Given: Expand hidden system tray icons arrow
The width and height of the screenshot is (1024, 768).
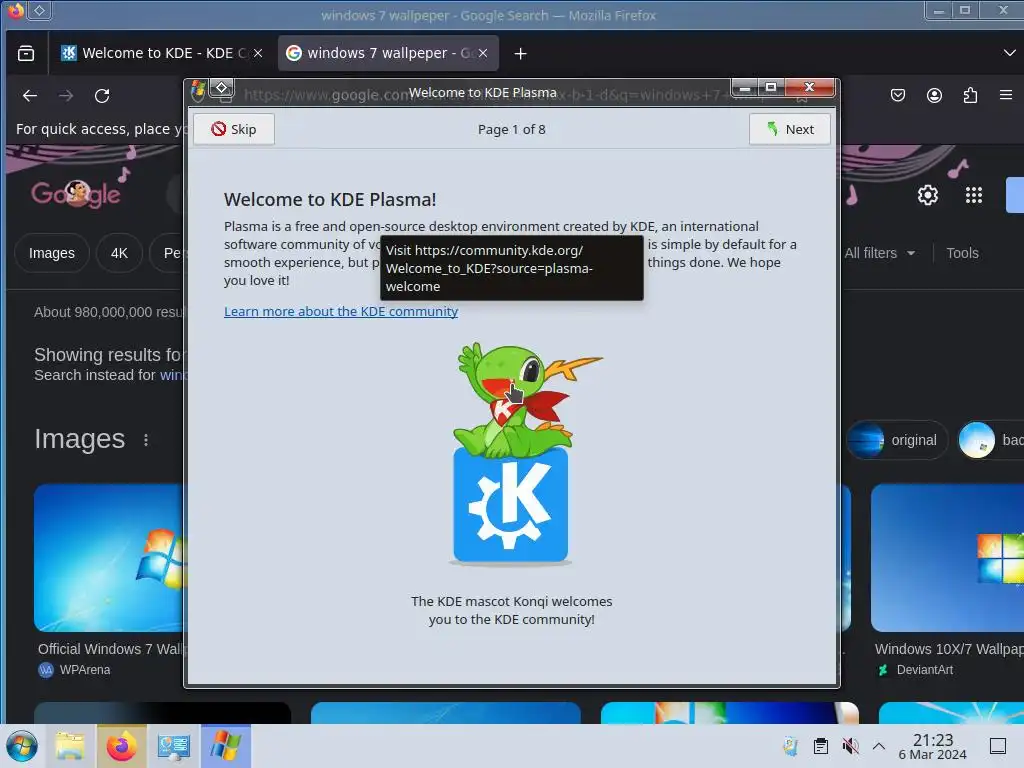Looking at the screenshot, I should 879,746.
